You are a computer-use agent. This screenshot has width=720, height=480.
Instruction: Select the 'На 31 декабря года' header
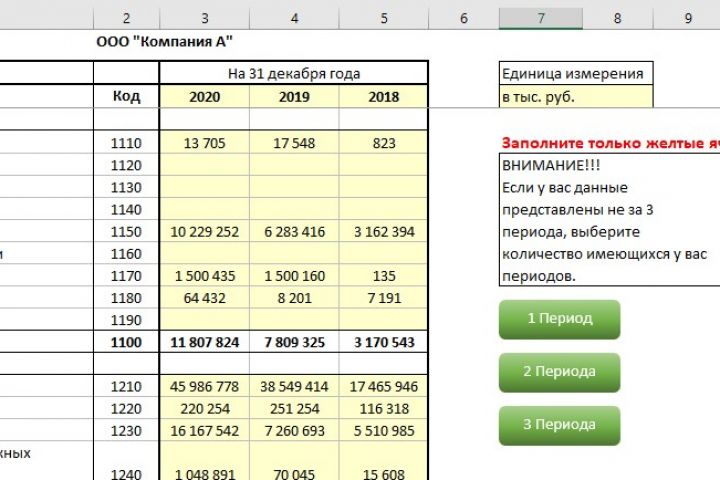(294, 73)
